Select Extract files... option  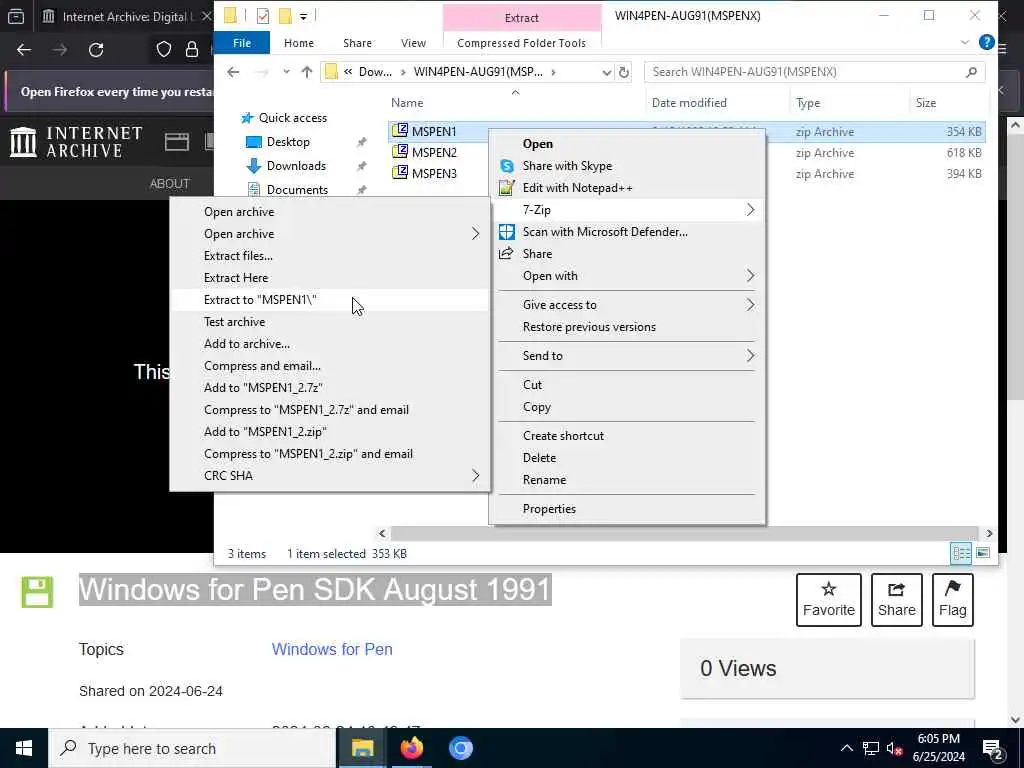pos(329,255)
